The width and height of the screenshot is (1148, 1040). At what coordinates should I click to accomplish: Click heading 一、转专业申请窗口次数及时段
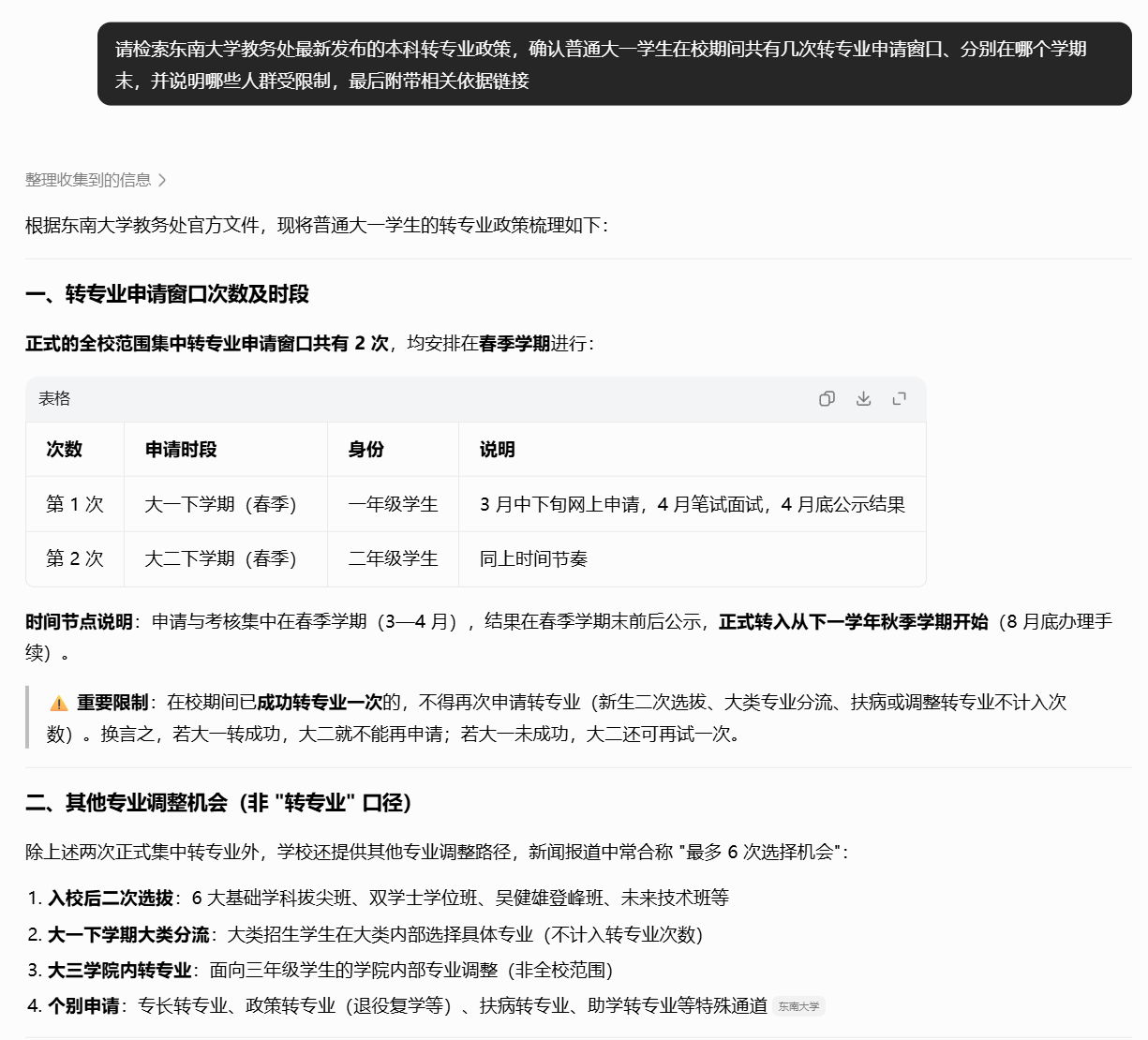pyautogui.click(x=168, y=294)
